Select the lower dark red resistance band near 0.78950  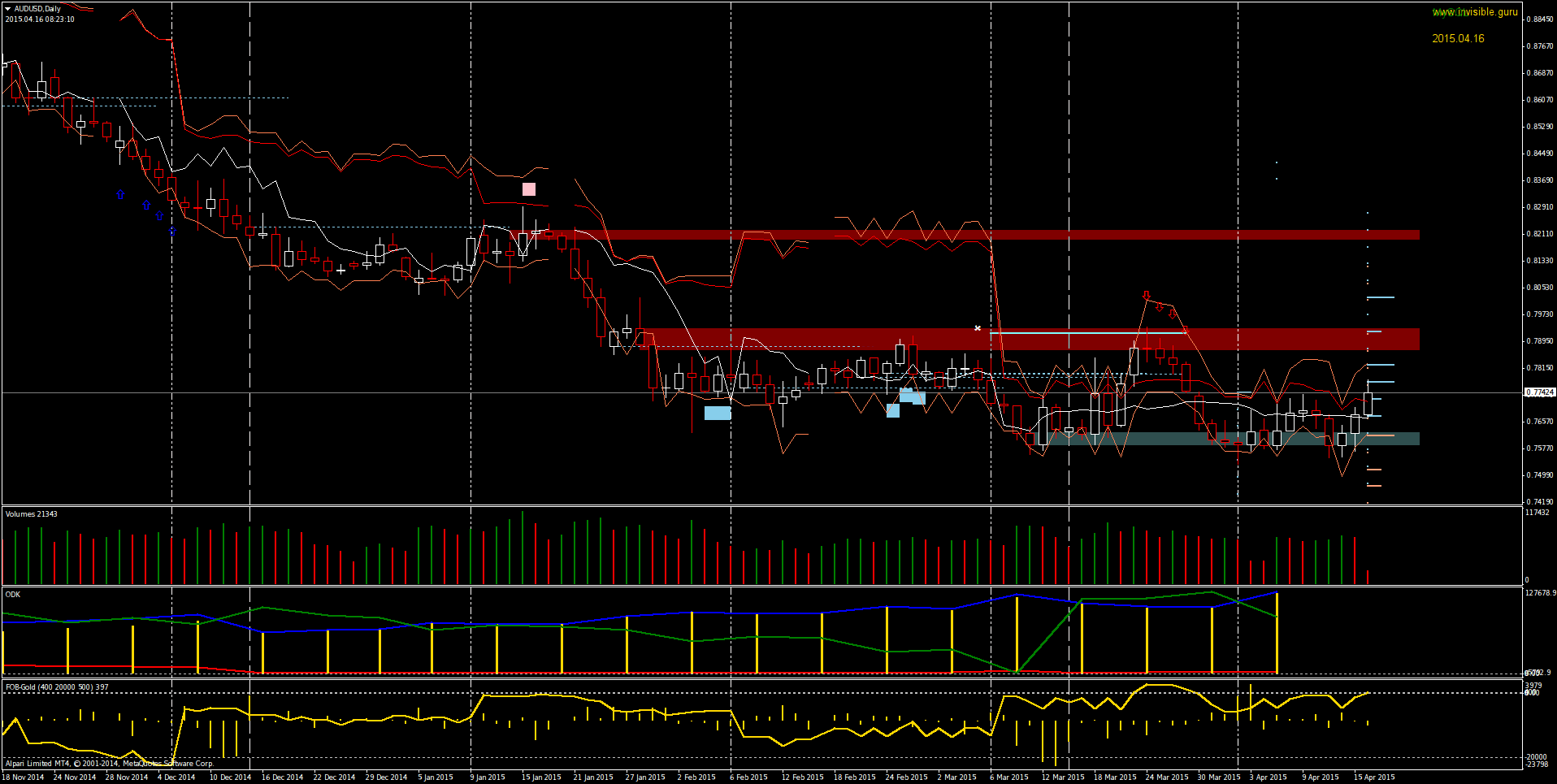pyautogui.click(x=1030, y=339)
